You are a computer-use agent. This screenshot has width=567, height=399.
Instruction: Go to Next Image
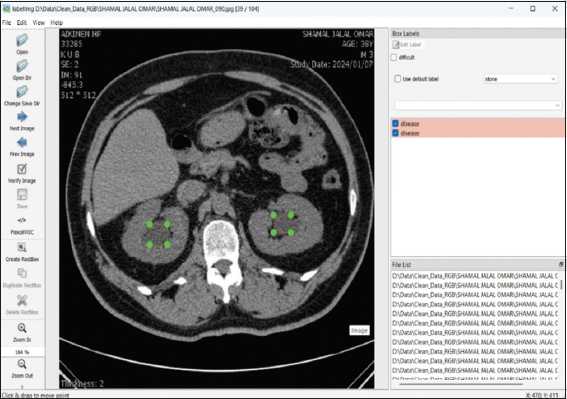(22, 117)
